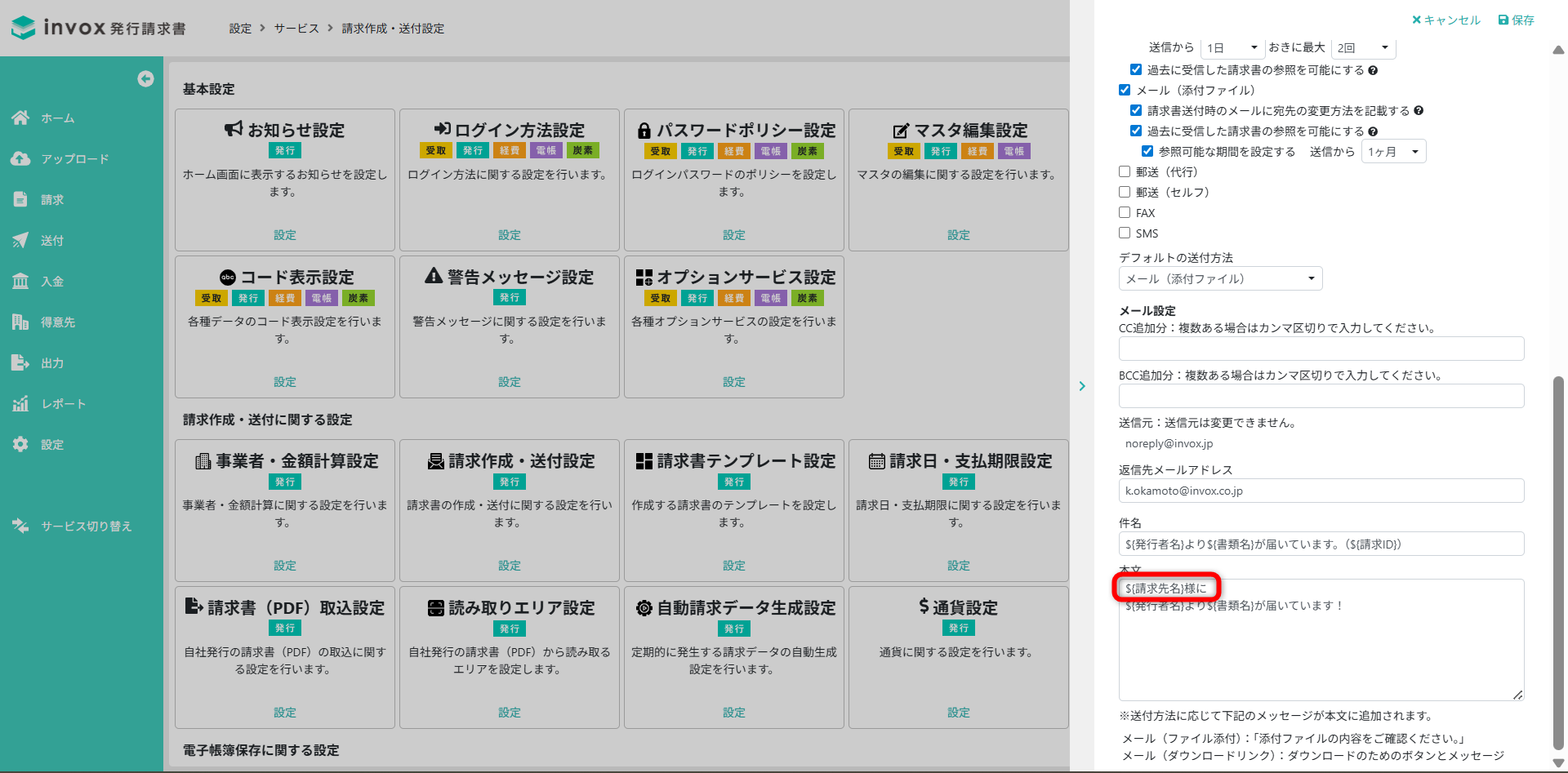Open 設定 in the sidebar menu
The image size is (1568, 773).
(x=52, y=445)
